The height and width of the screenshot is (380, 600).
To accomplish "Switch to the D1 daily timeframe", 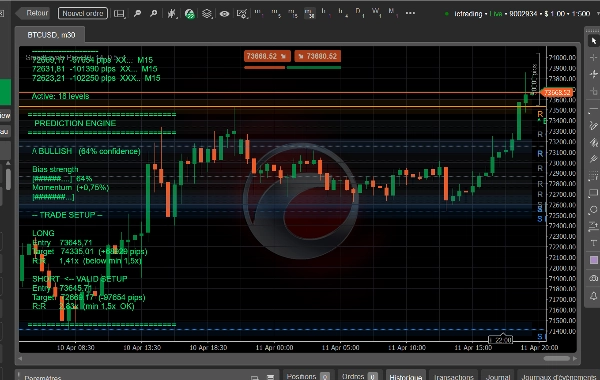I will pos(359,12).
